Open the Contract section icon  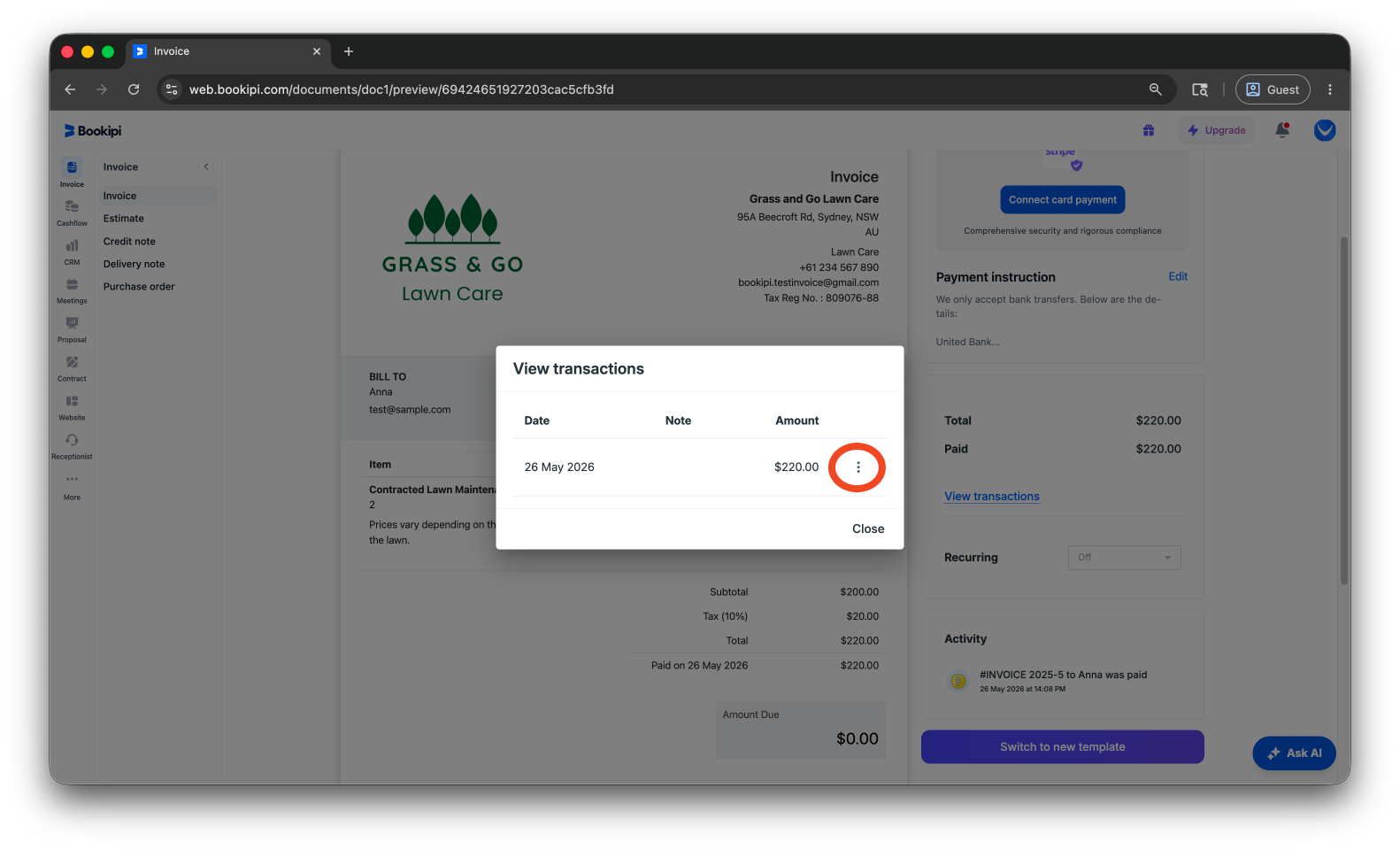[x=72, y=367]
